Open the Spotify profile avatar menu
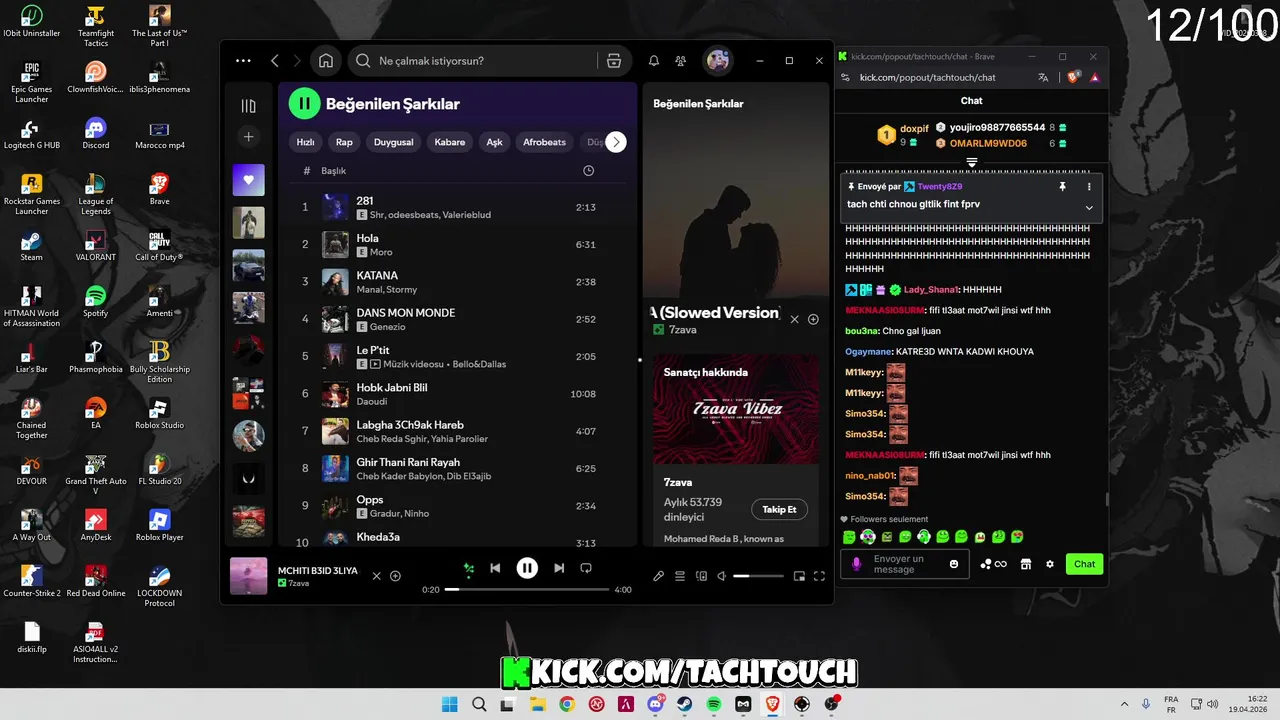The image size is (1280, 720). pyautogui.click(x=718, y=61)
